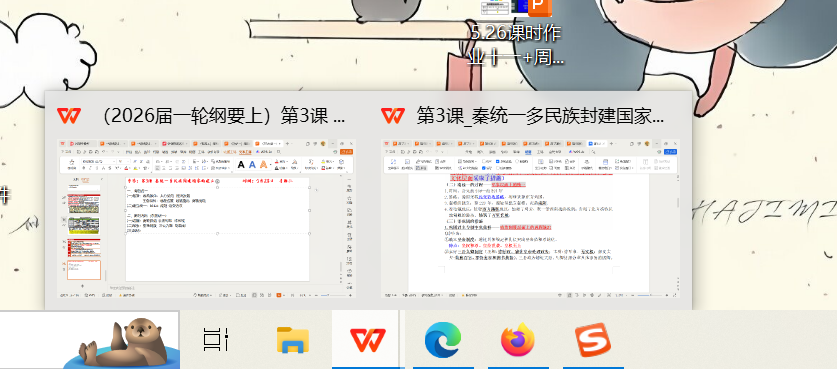
Task: Click the otter image in taskbar search
Action: 122,343
